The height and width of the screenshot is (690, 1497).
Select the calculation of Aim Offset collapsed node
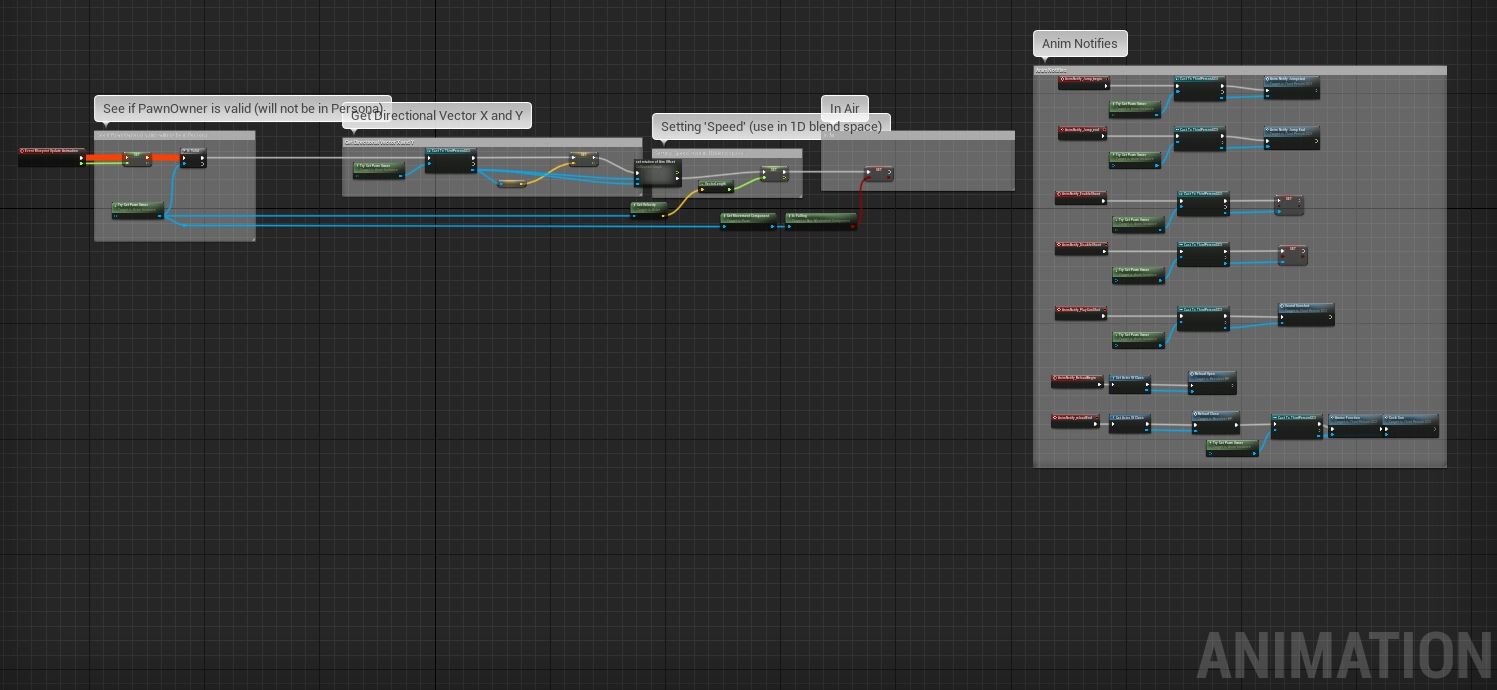(x=658, y=173)
